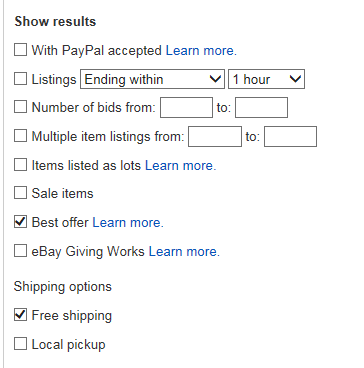This screenshot has width=364, height=368.
Task: Uncheck the Free shipping option
Action: (x=20, y=315)
